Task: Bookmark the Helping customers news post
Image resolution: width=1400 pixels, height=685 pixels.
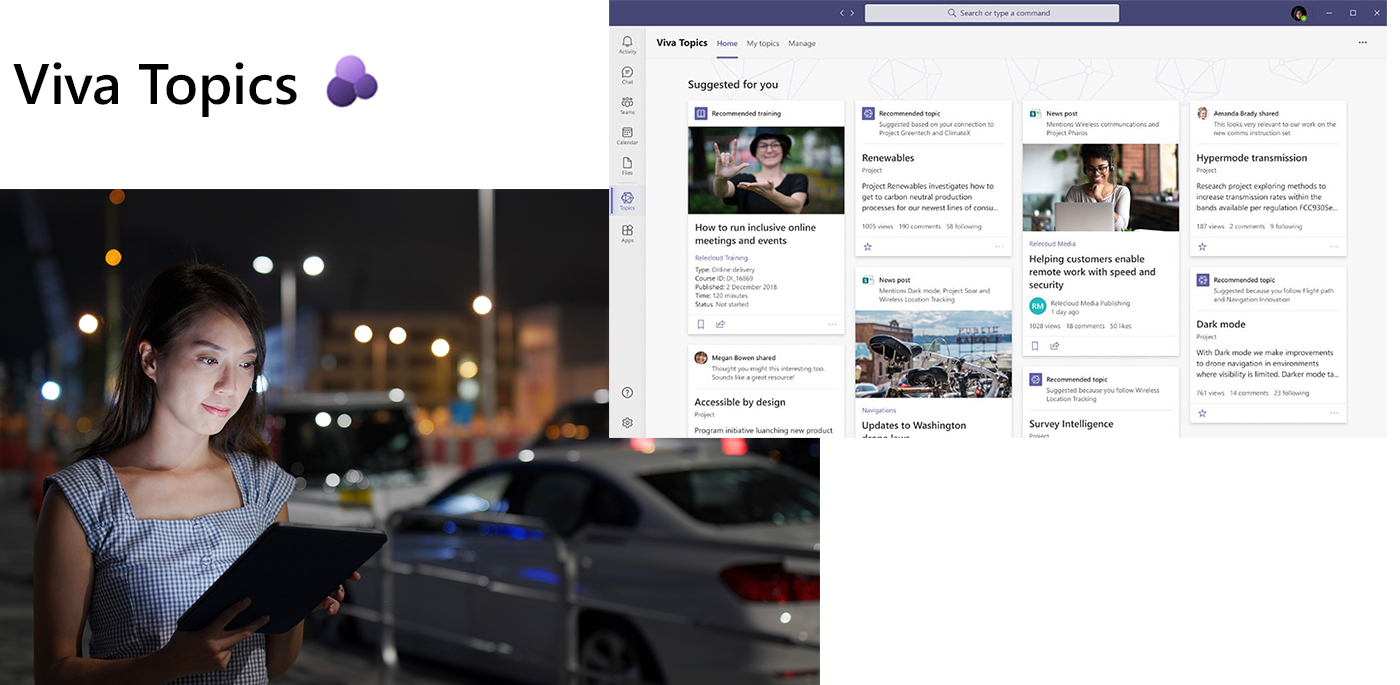Action: [x=1035, y=346]
